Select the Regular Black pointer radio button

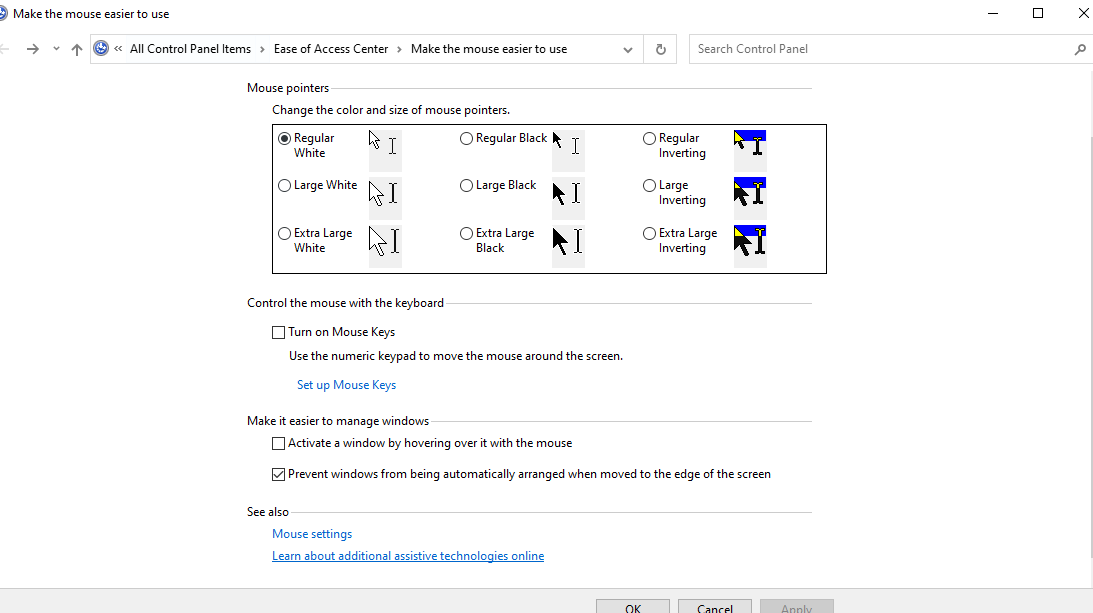click(x=466, y=139)
